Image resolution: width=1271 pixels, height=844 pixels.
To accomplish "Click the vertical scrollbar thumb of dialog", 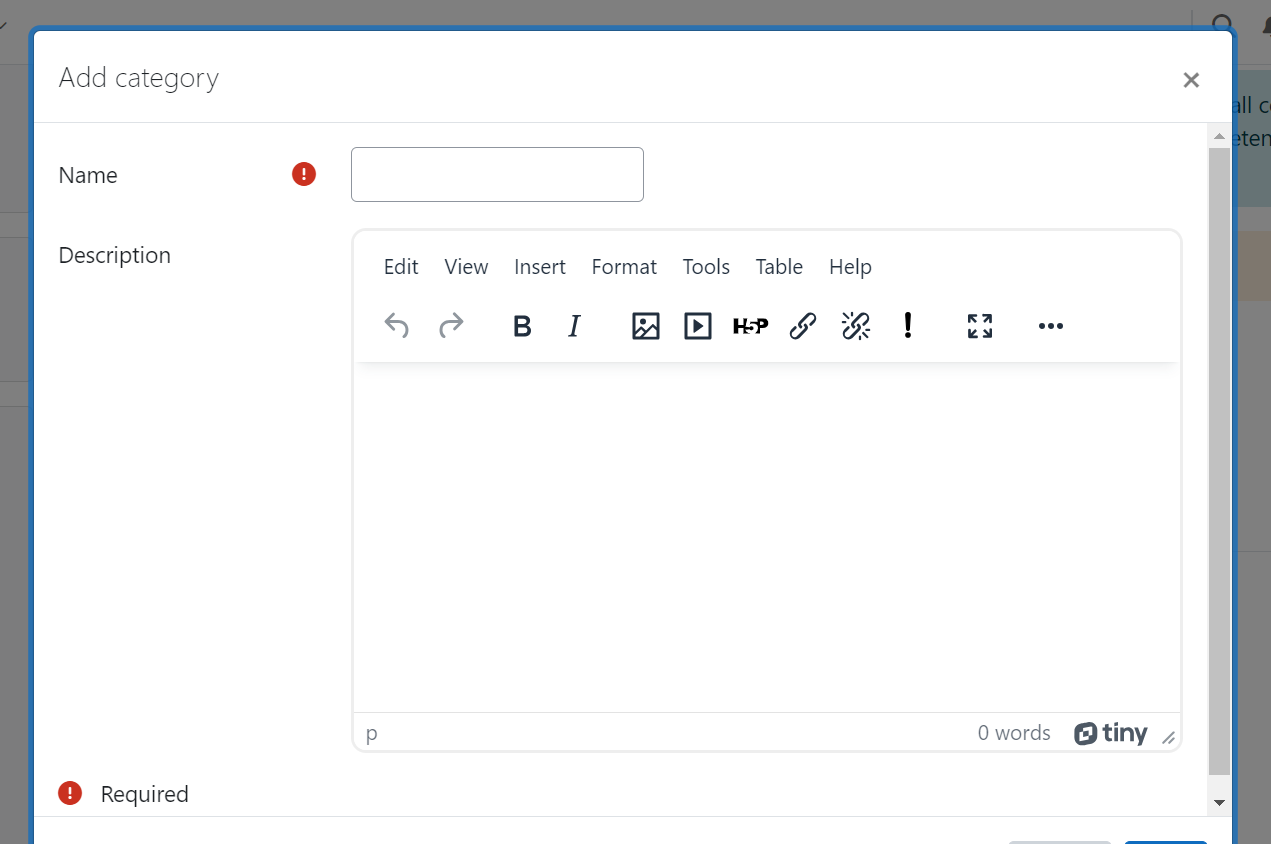I will 1219,461.
